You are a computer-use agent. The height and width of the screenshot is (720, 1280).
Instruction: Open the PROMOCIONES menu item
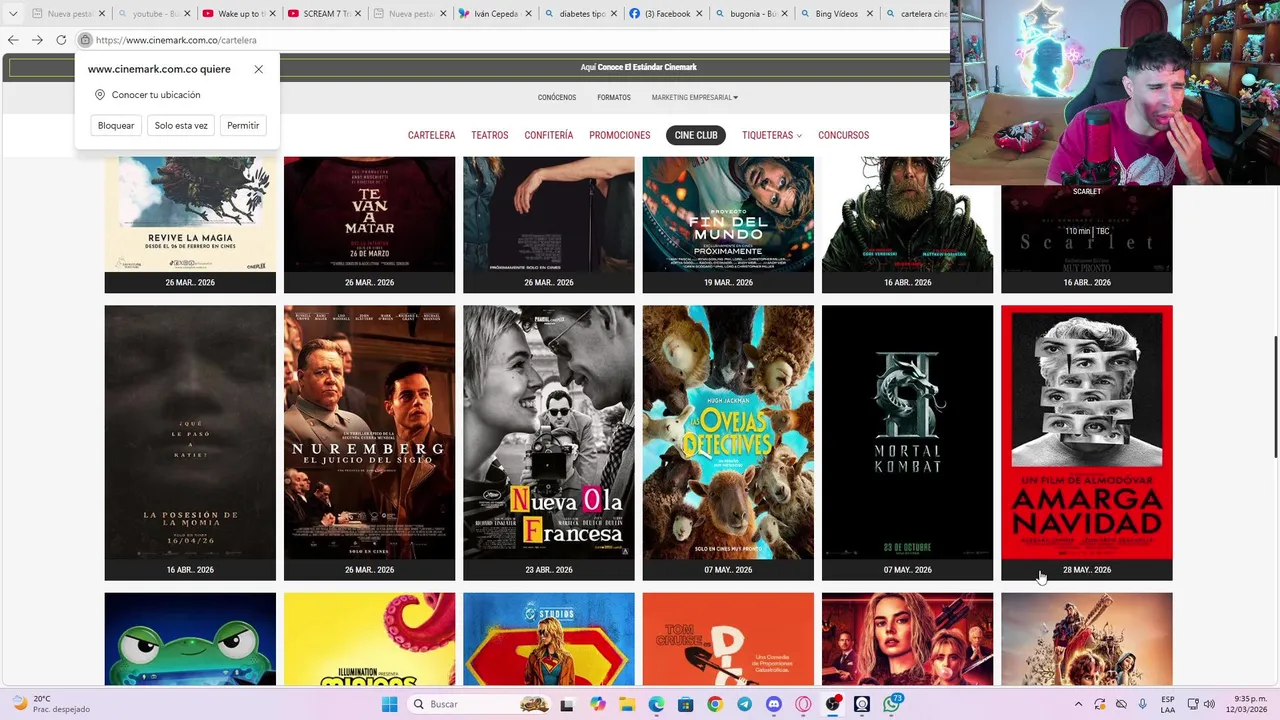coord(620,135)
